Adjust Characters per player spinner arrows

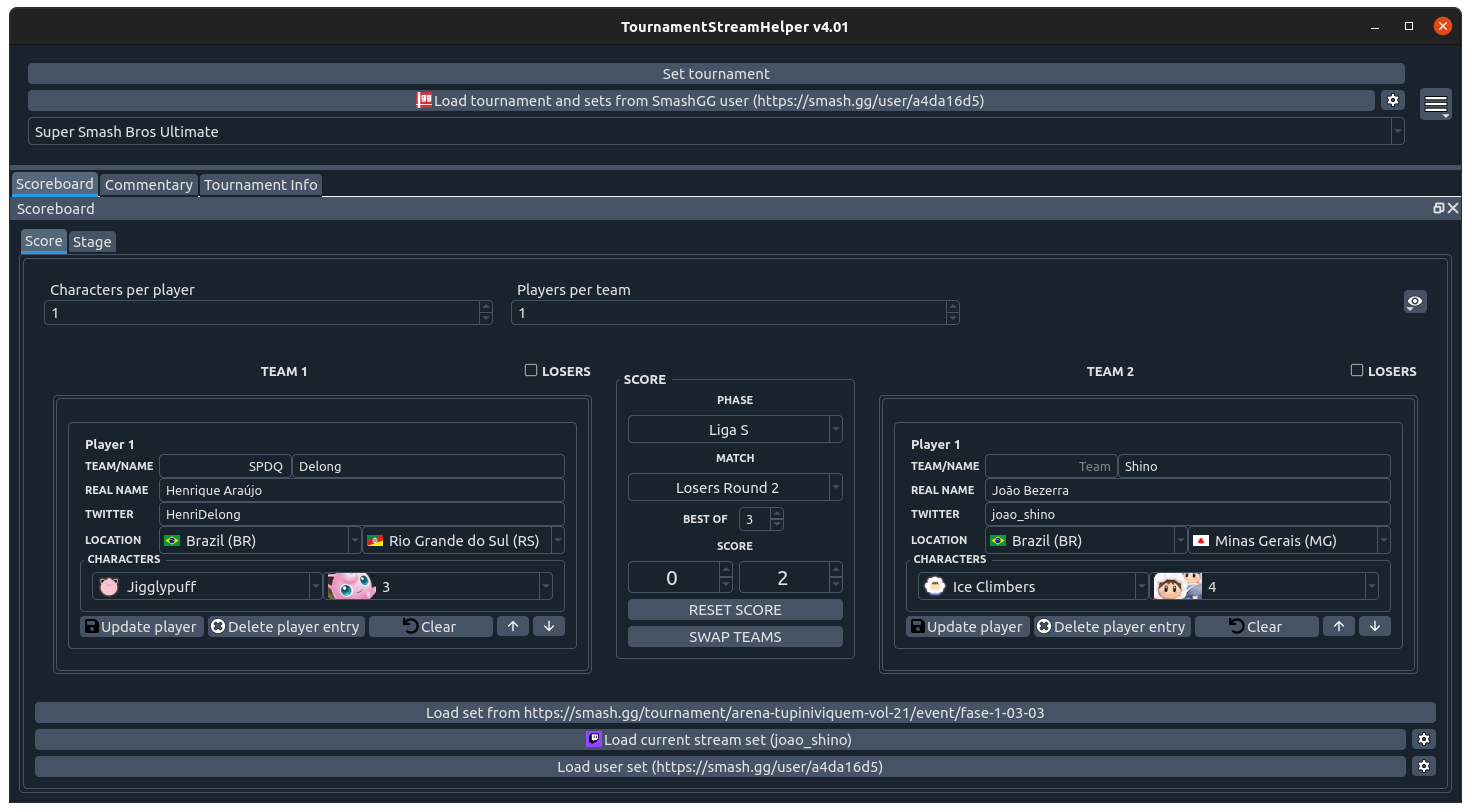486,312
